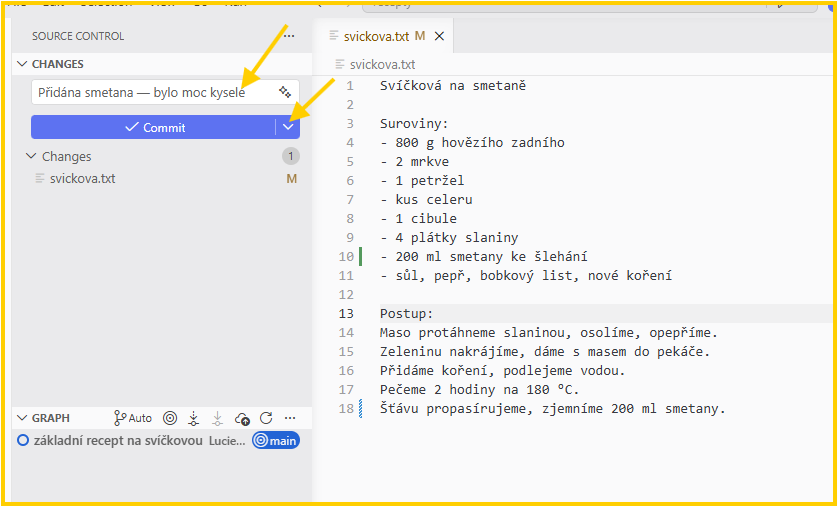Viewport: 838px width, 506px height.
Task: Click line number 12 in gutter
Action: pyautogui.click(x=346, y=294)
